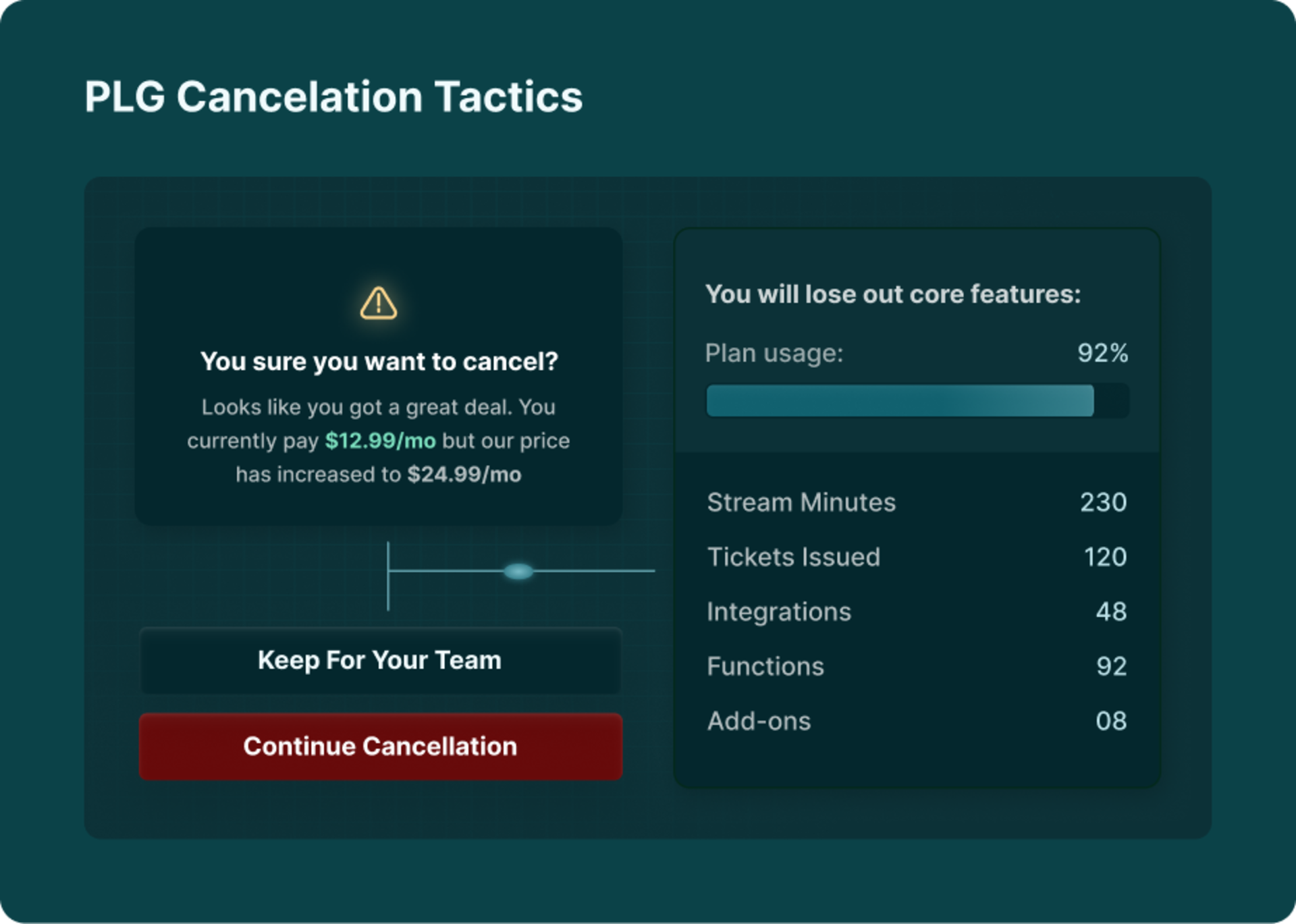Select the Tickets Issued row

(x=794, y=557)
